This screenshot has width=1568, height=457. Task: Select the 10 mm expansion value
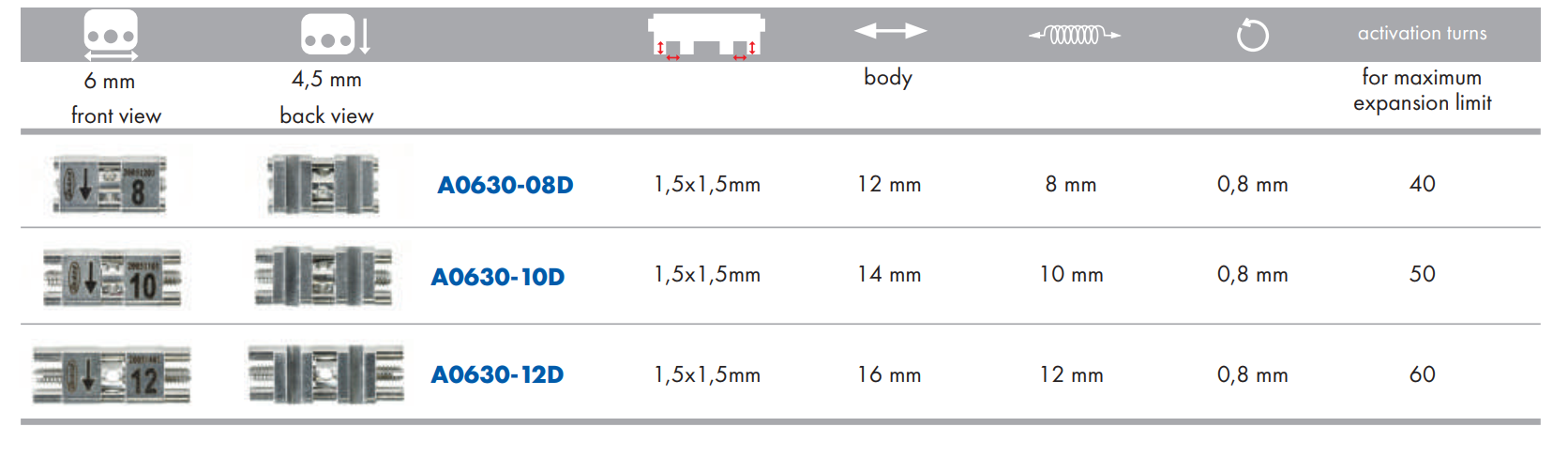(1071, 275)
